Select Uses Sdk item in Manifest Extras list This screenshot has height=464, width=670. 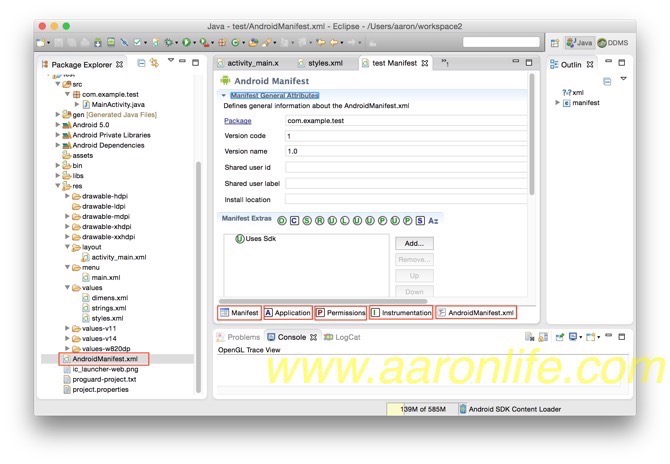(256, 239)
